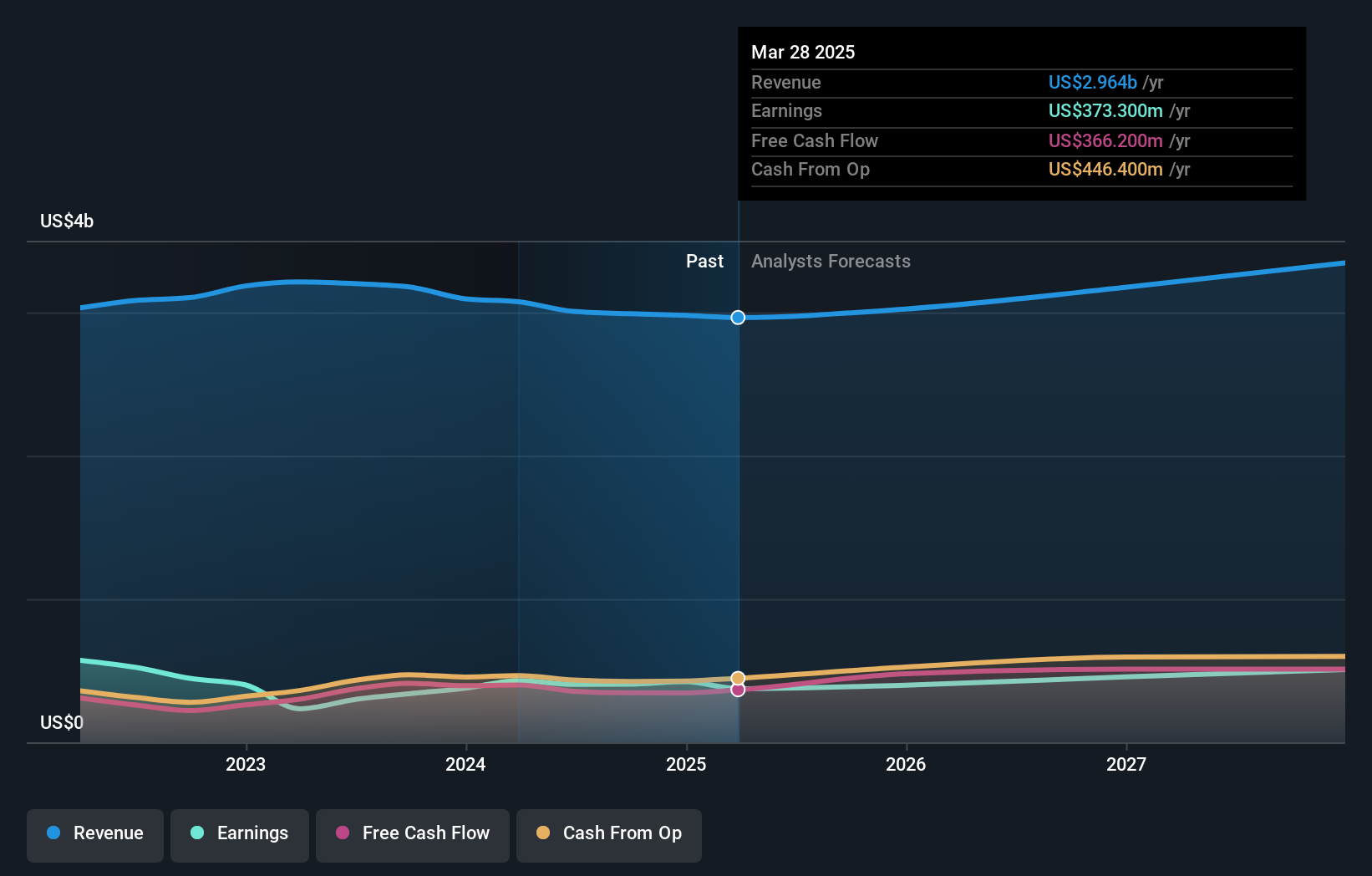This screenshot has height=876, width=1372.
Task: Click the Free Cash Flow tooltip row label
Action: (x=815, y=140)
